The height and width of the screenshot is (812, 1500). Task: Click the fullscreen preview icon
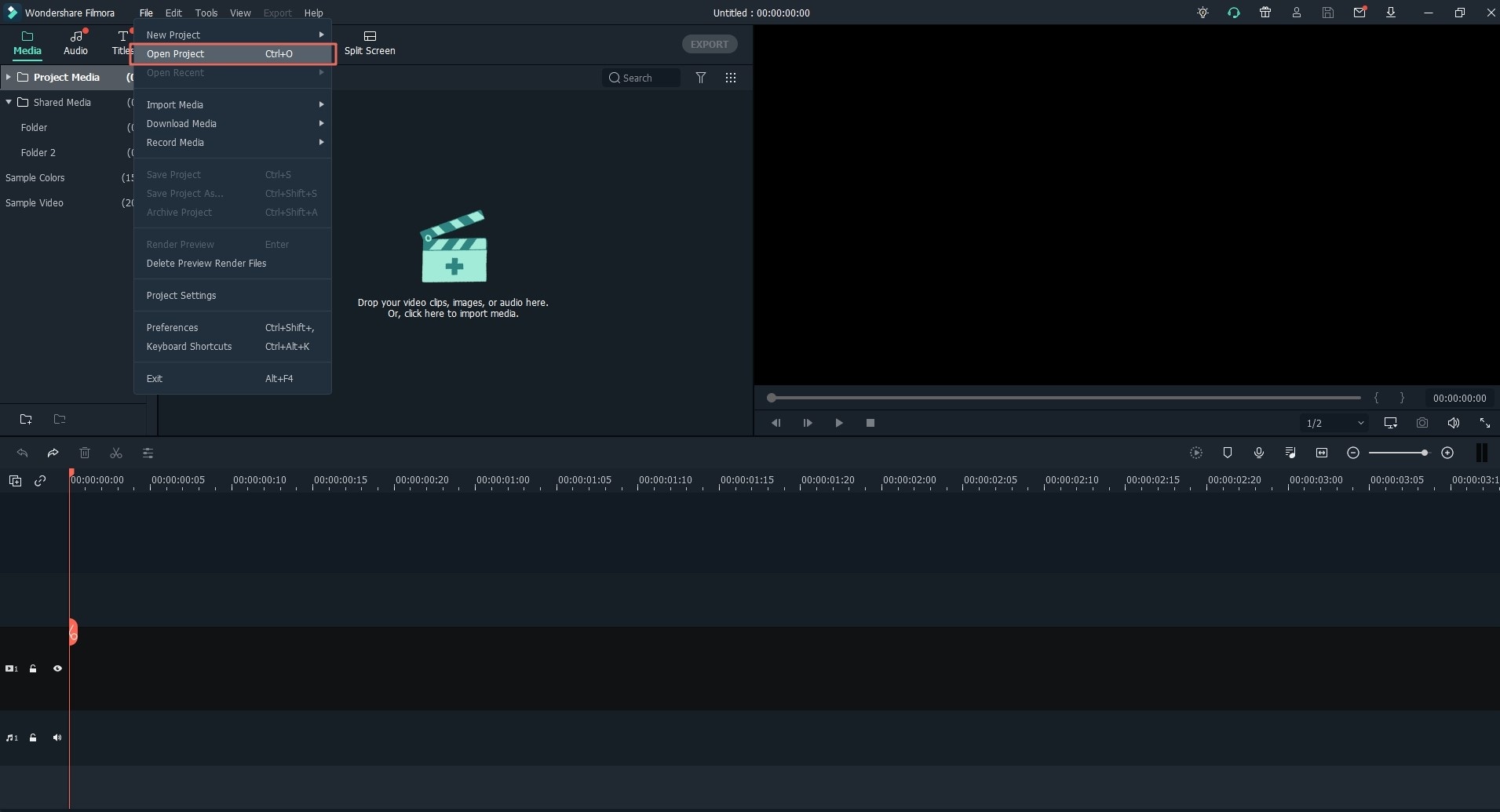[1485, 423]
